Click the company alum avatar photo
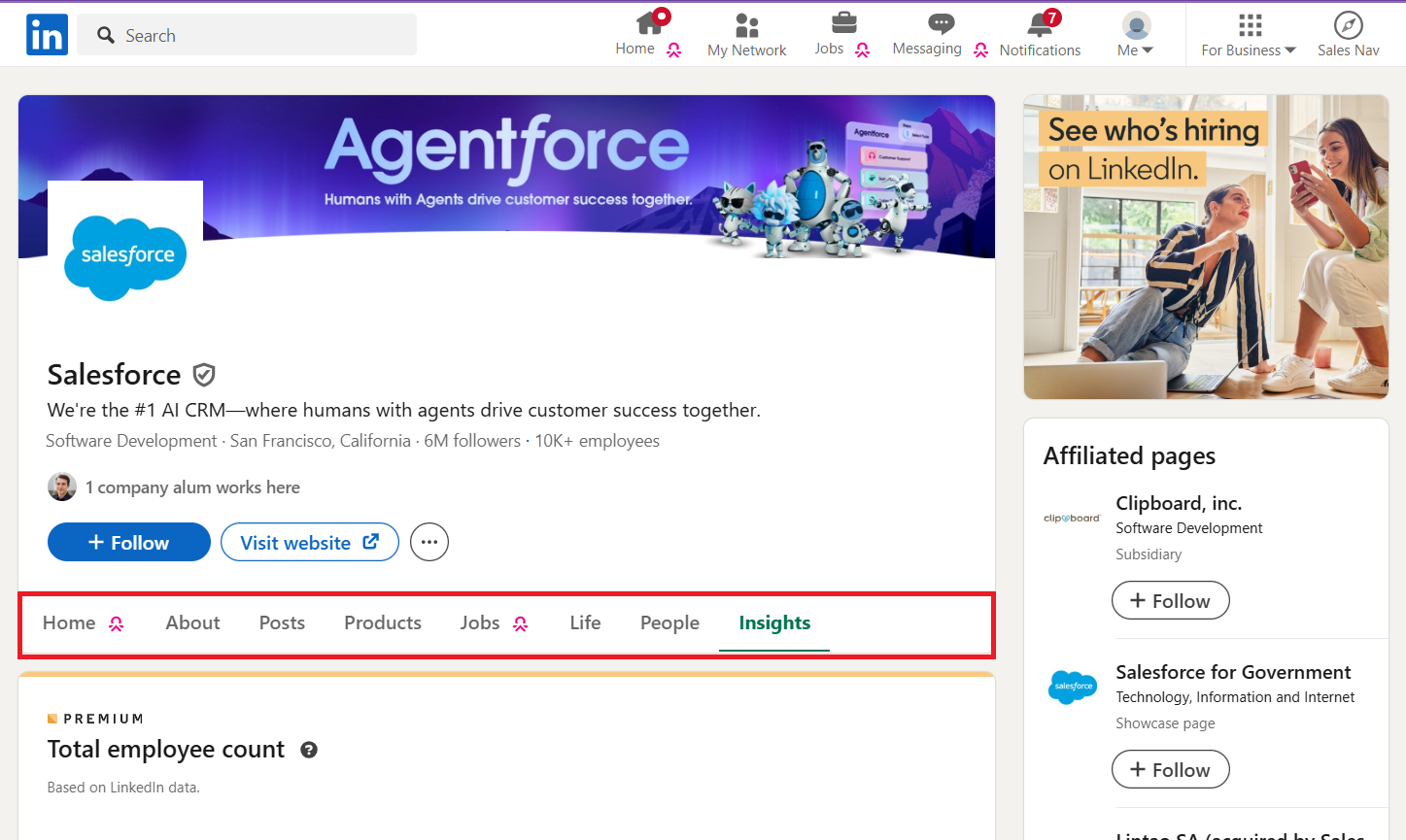Screen dimensions: 1406x840 coord(62,487)
